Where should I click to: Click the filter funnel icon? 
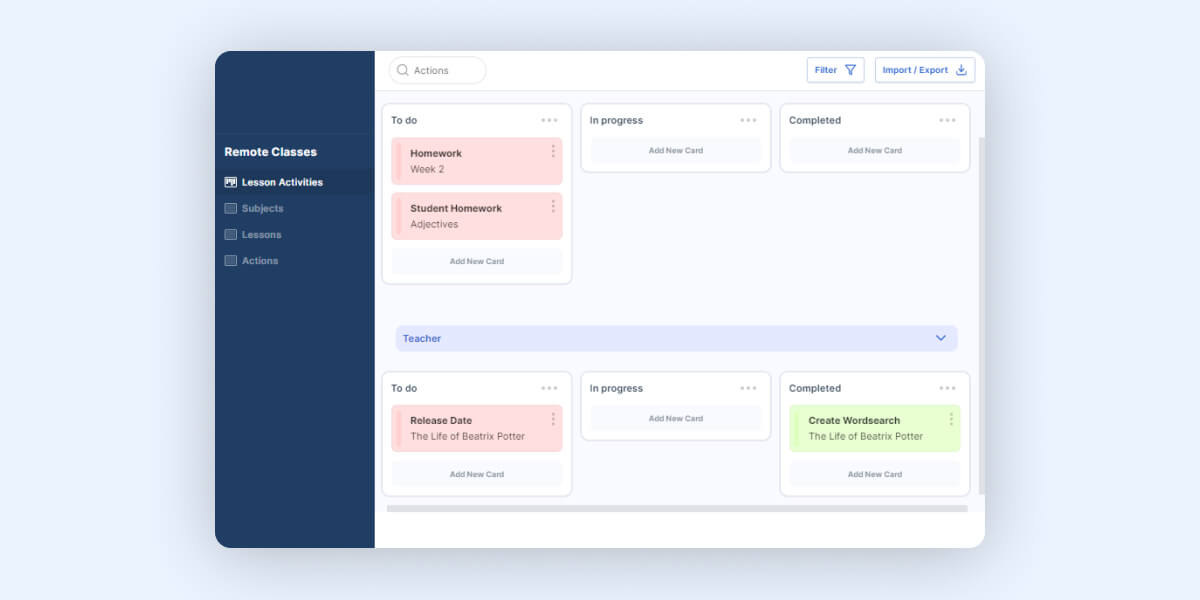click(850, 70)
